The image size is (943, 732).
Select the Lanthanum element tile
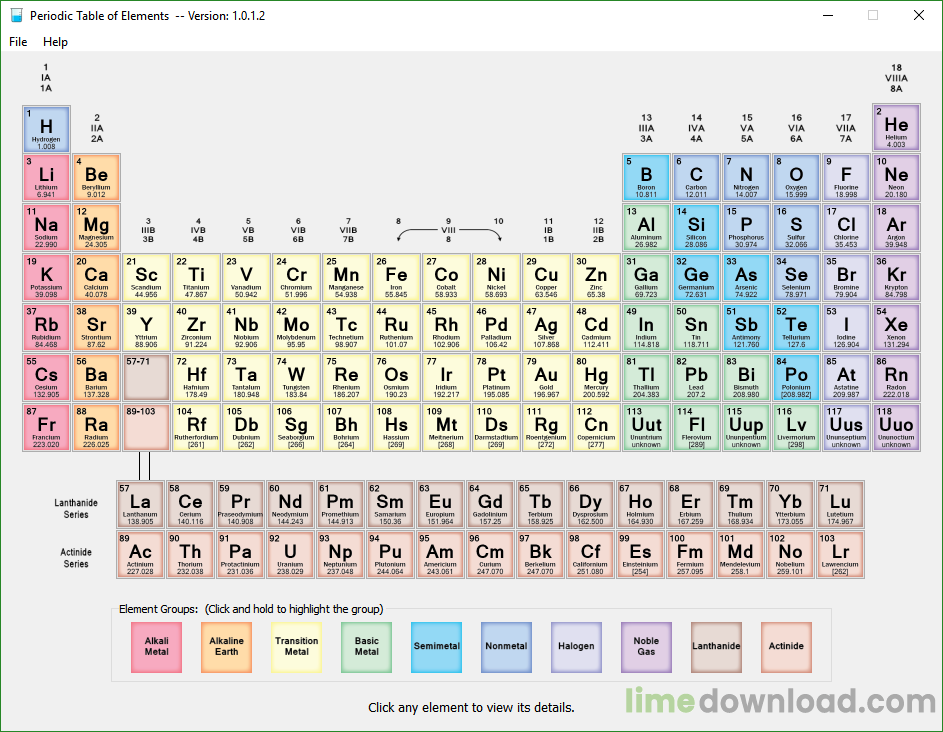tap(140, 505)
